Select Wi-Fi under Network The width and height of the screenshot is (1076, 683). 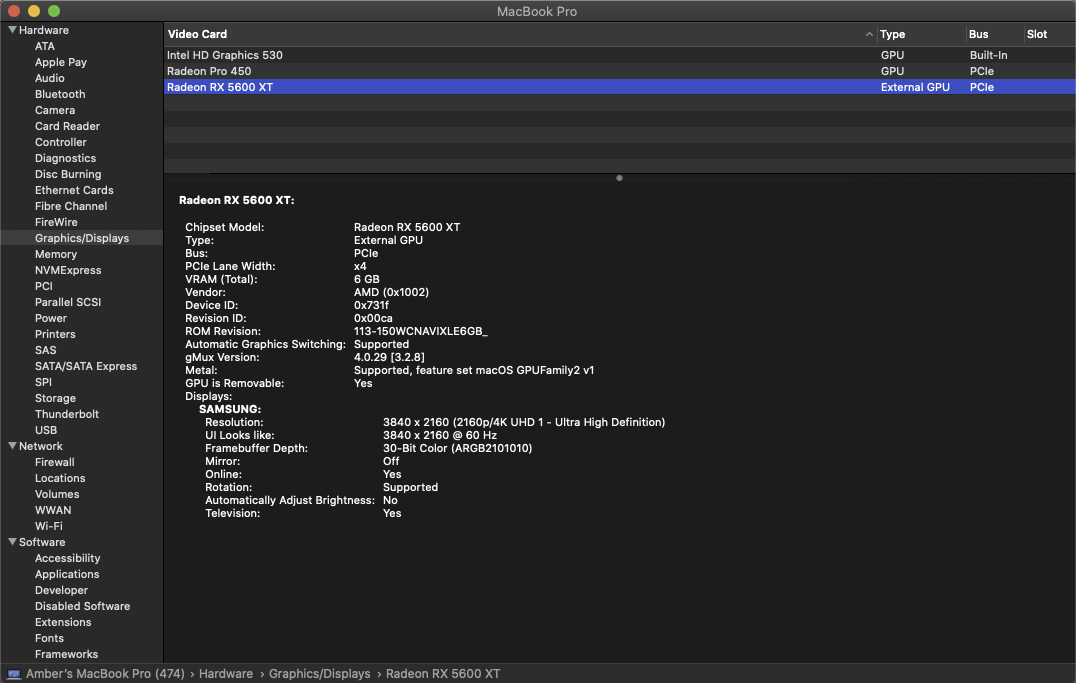tap(49, 526)
